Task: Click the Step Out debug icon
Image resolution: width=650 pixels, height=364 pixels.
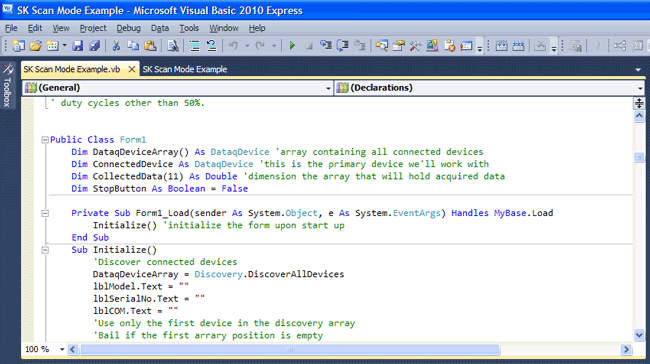Action: pos(360,46)
